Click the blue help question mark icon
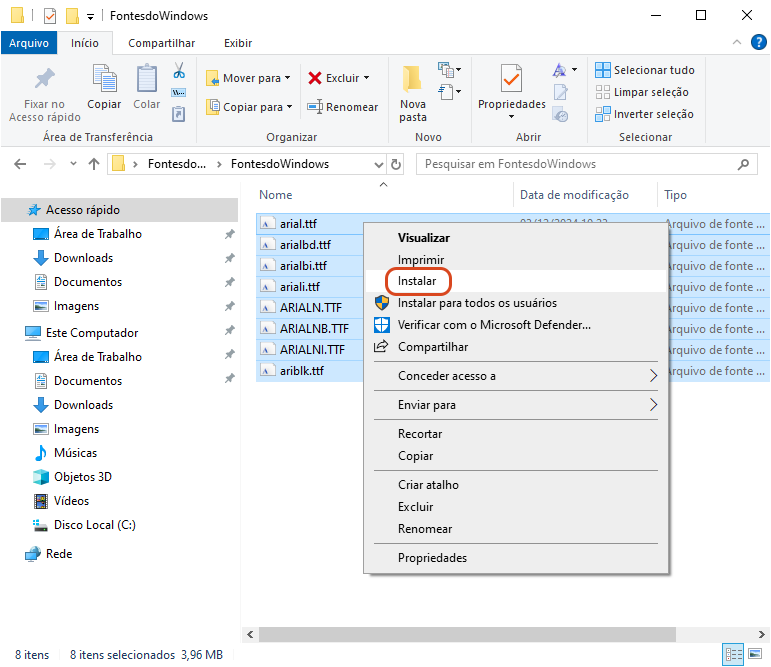The image size is (771, 667). click(759, 43)
